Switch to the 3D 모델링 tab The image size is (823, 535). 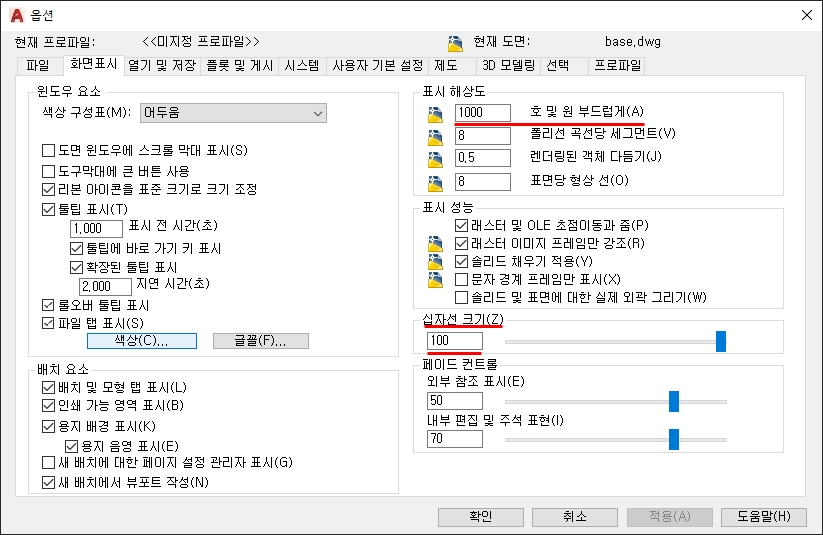pyautogui.click(x=508, y=66)
